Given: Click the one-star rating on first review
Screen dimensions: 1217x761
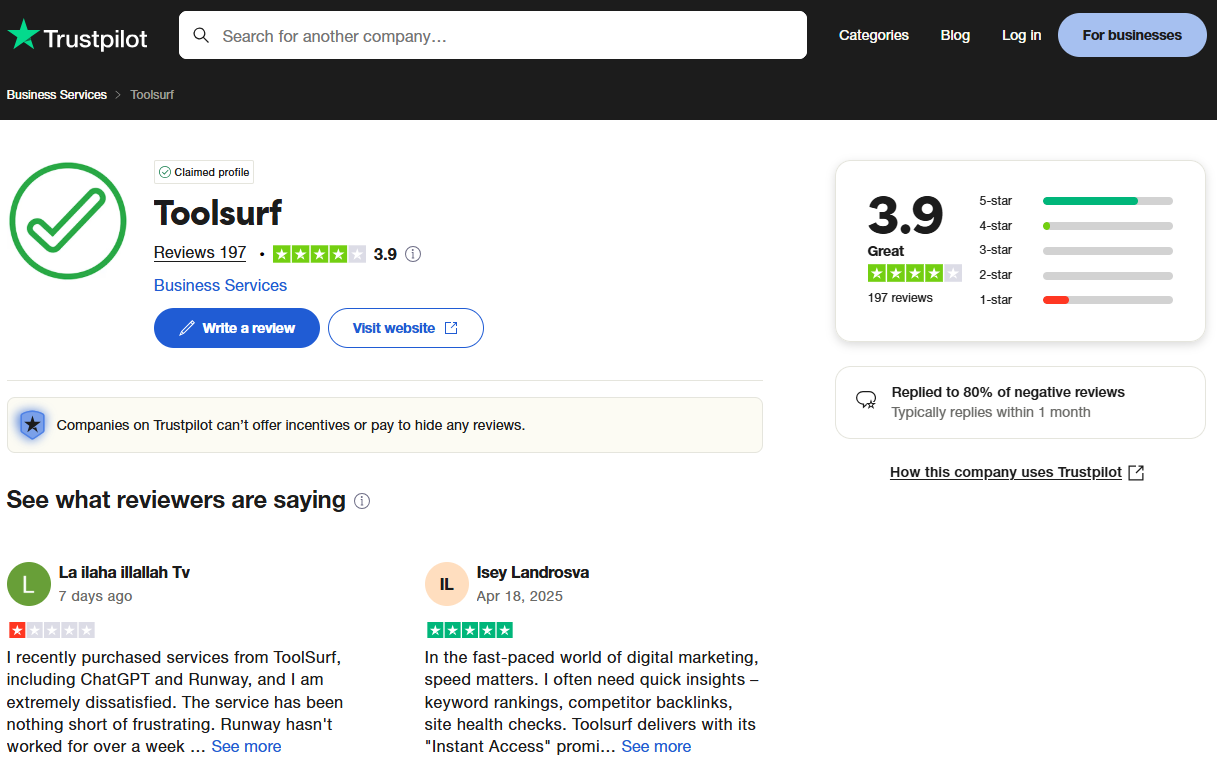Looking at the screenshot, I should 52,630.
